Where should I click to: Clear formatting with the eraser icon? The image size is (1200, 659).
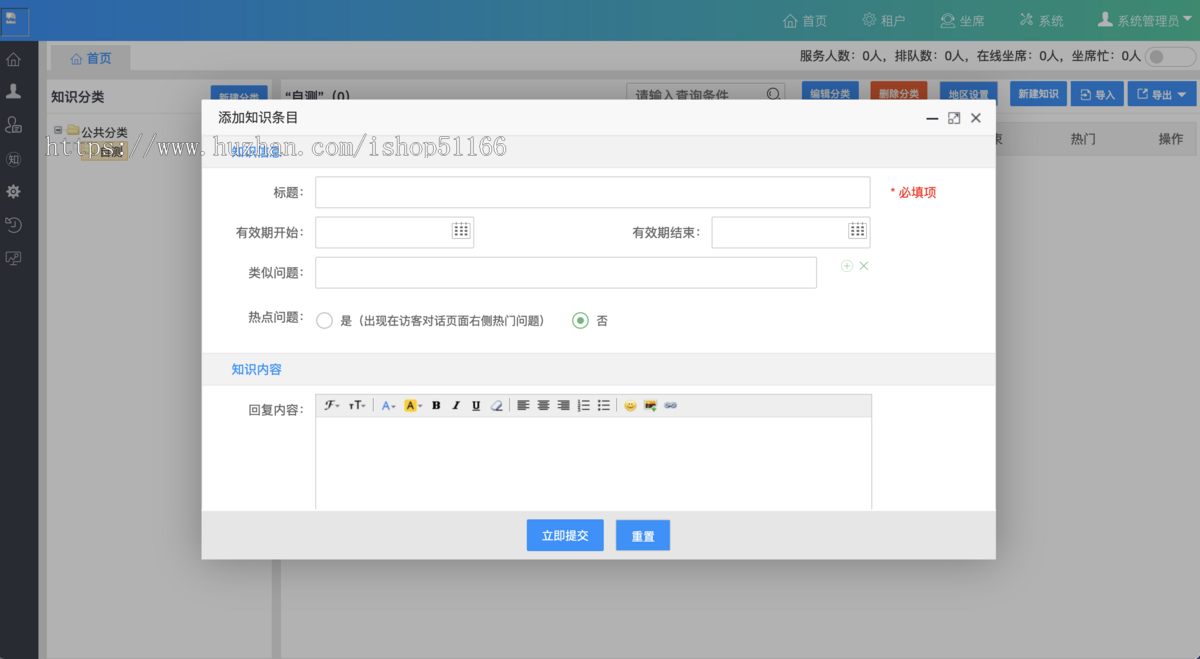(x=497, y=405)
